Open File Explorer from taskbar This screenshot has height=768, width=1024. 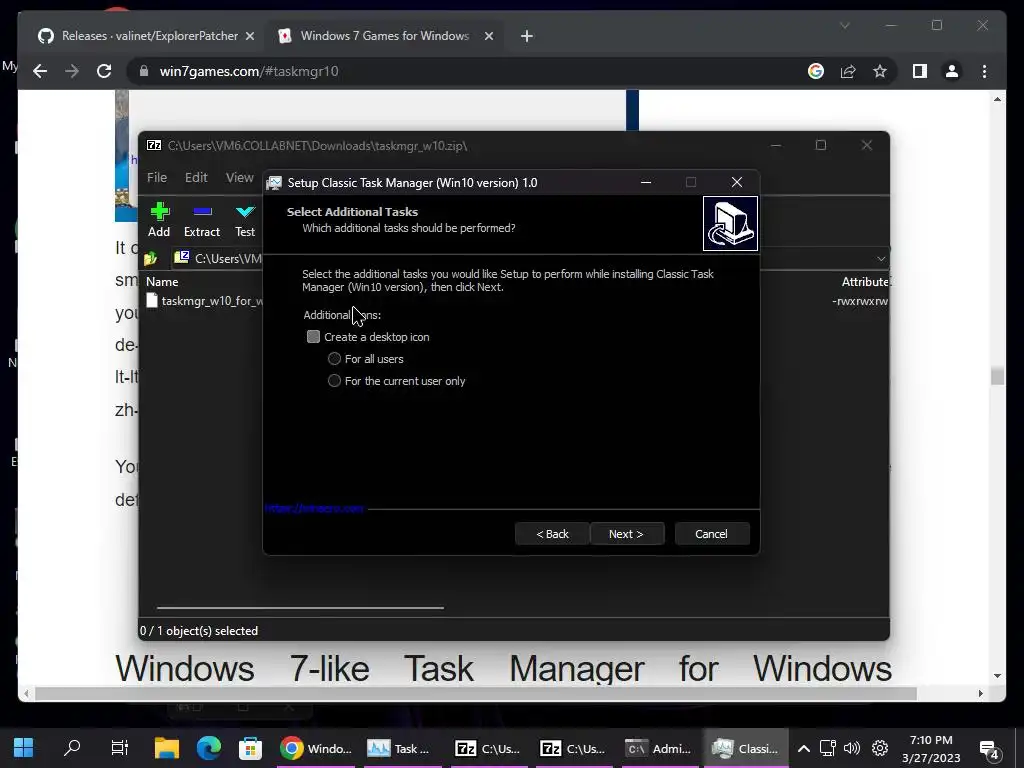[x=167, y=748]
